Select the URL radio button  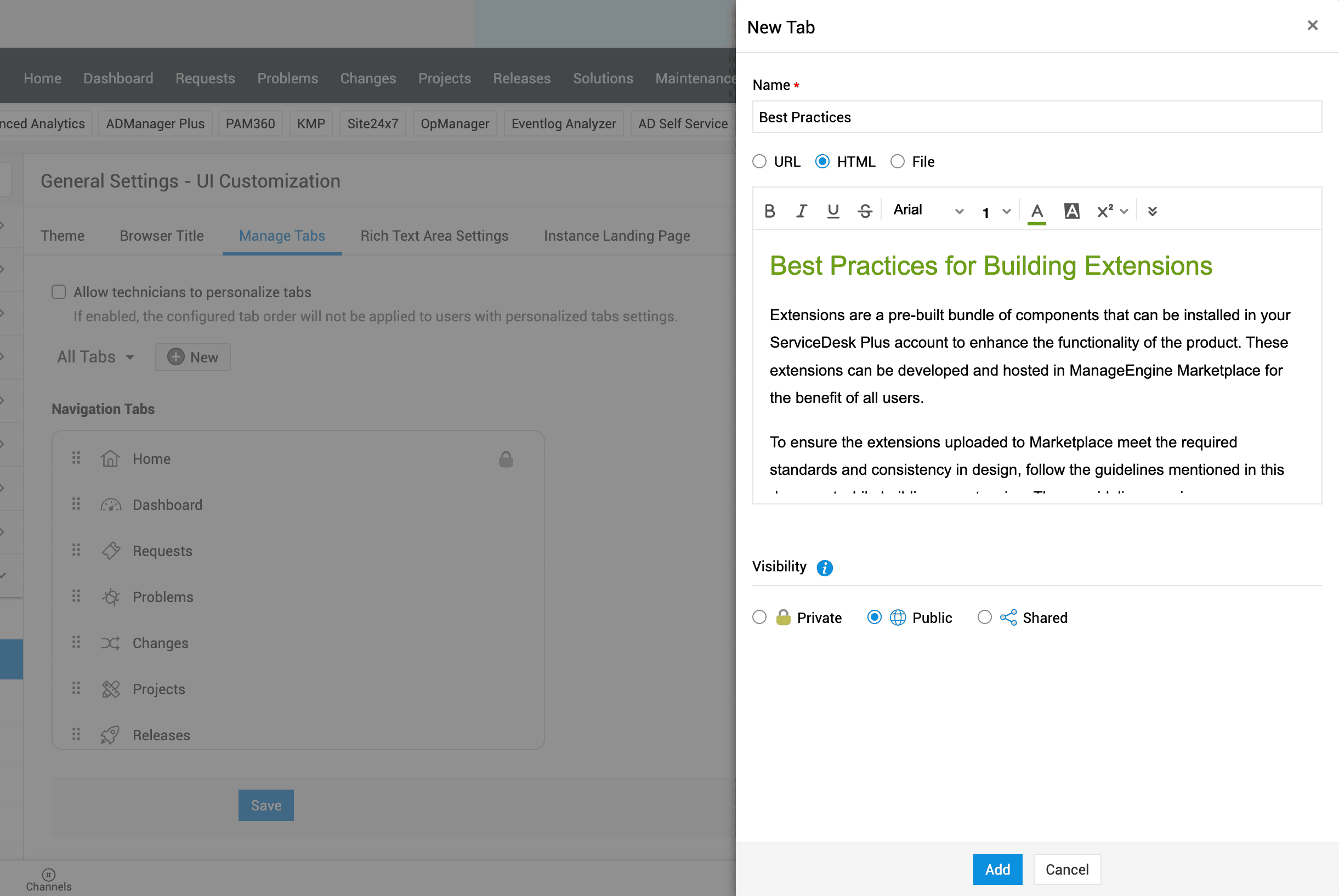(759, 162)
